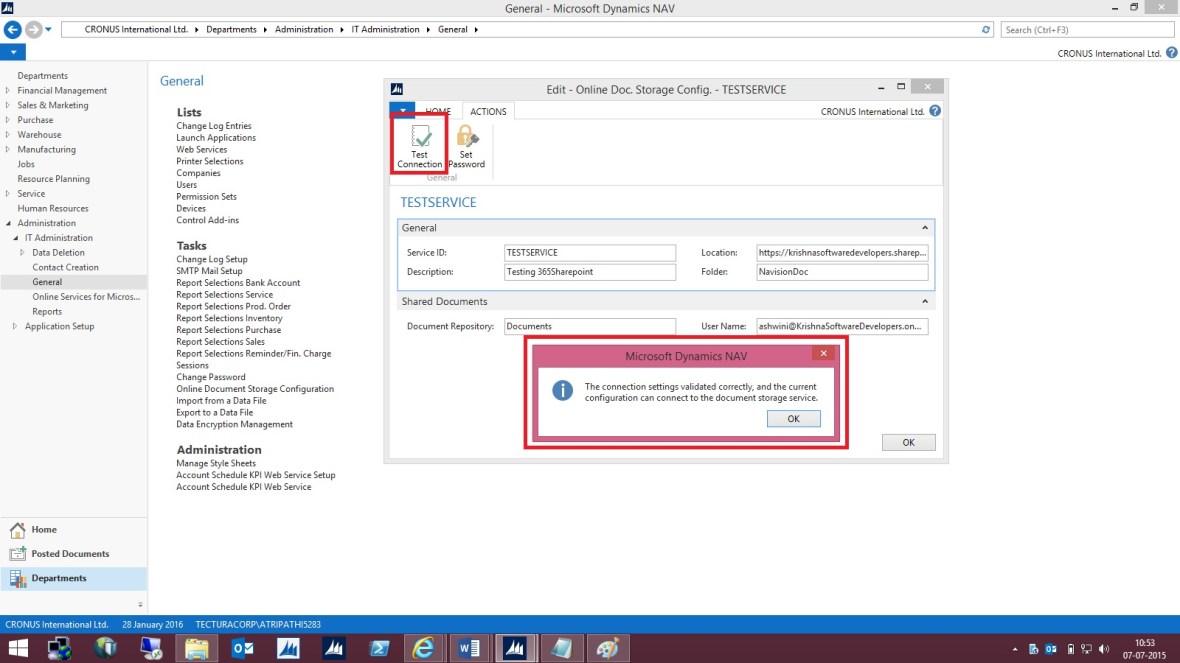
Task: Open Dynamics NAV from the taskbar
Action: pyautogui.click(x=515, y=647)
